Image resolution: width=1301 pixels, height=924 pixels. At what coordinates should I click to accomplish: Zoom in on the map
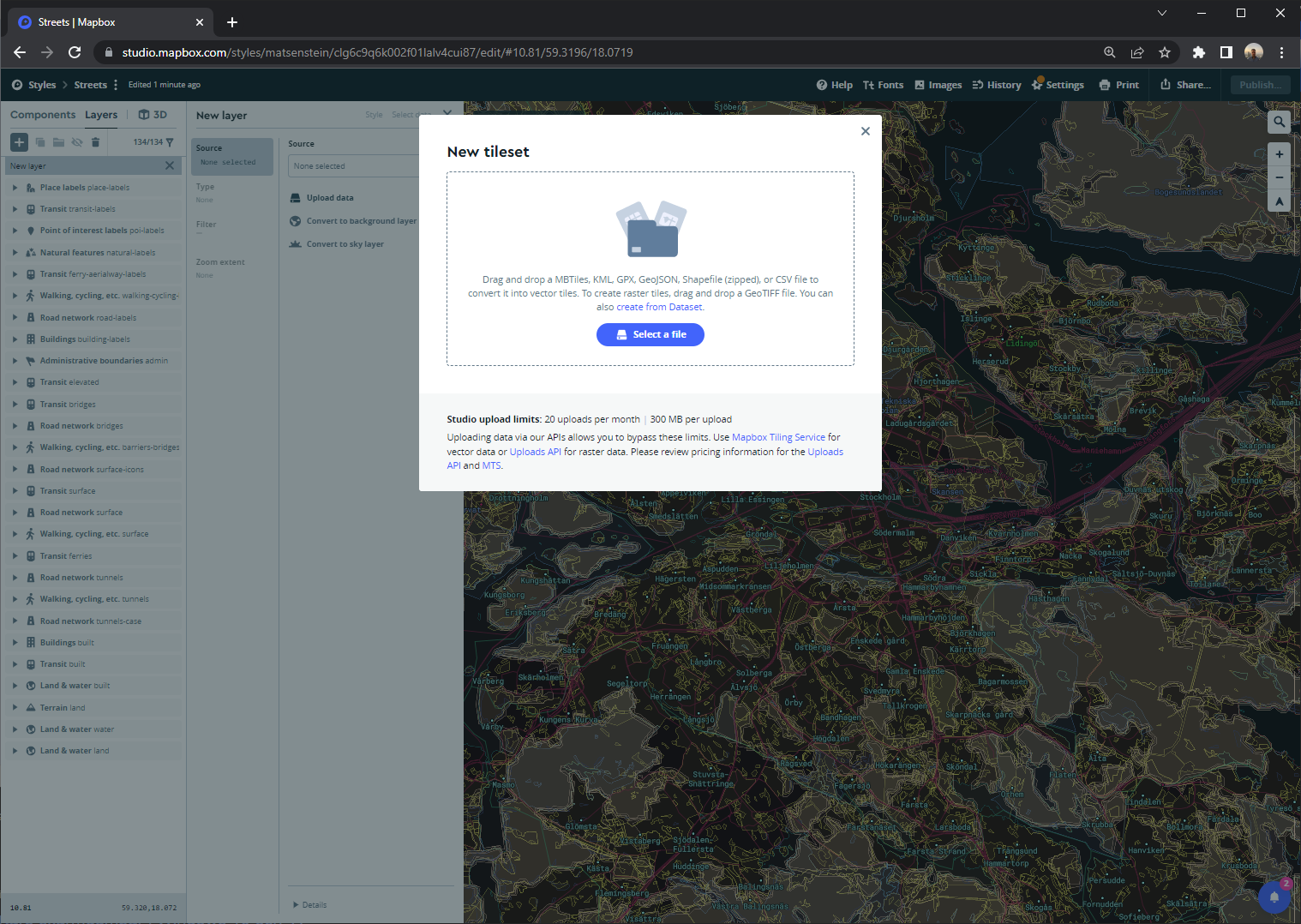[x=1279, y=154]
